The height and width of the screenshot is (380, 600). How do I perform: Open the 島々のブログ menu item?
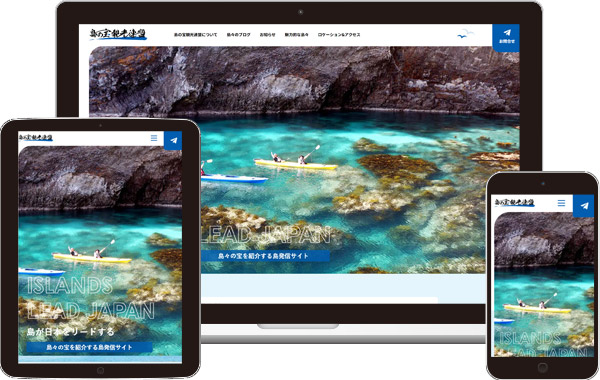(238, 35)
